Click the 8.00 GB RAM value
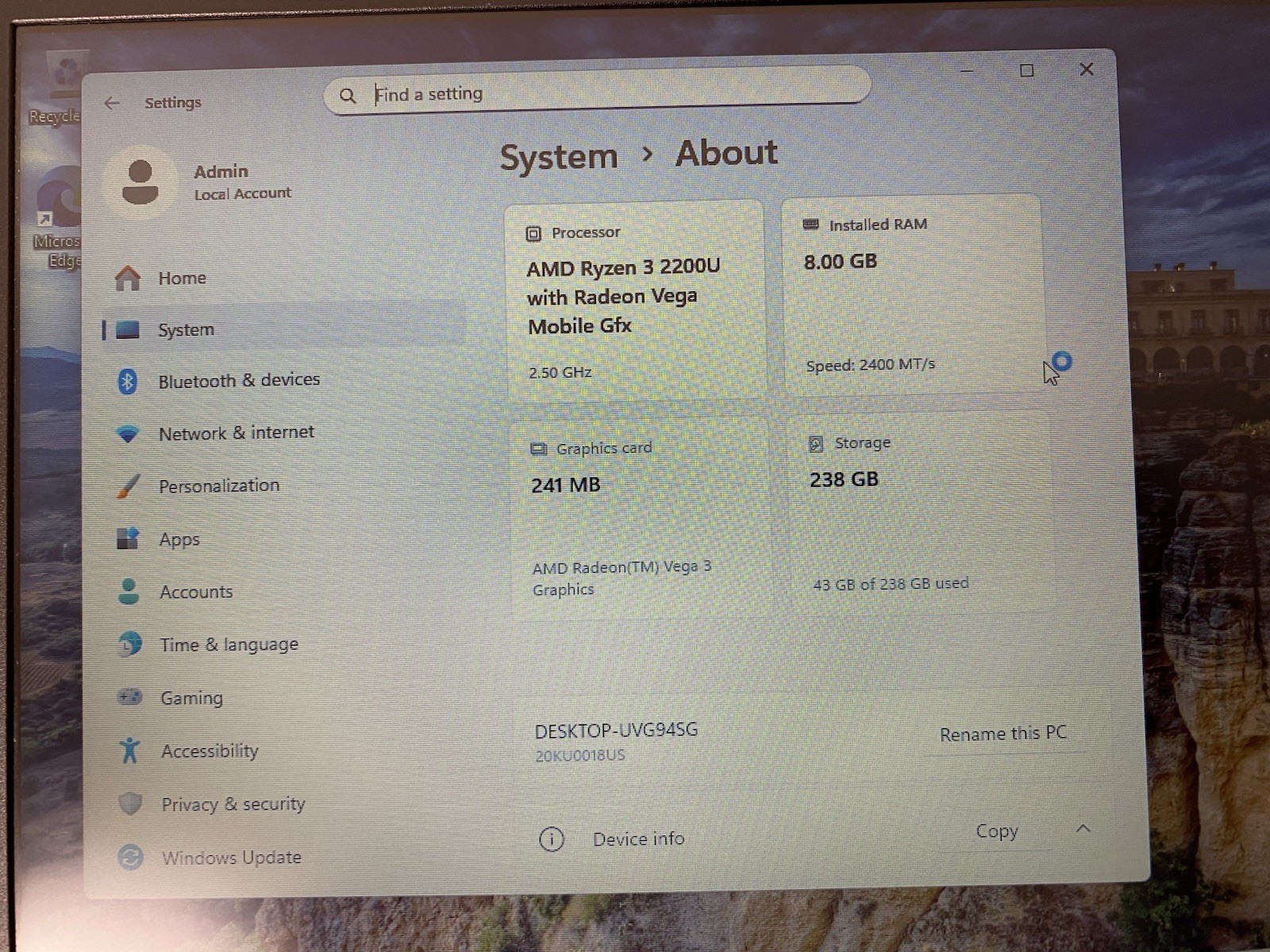 click(841, 262)
